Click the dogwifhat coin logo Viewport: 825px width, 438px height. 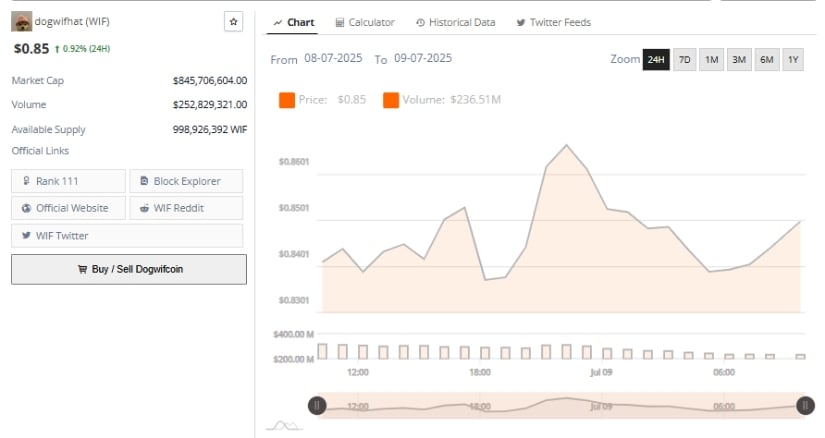click(x=22, y=22)
